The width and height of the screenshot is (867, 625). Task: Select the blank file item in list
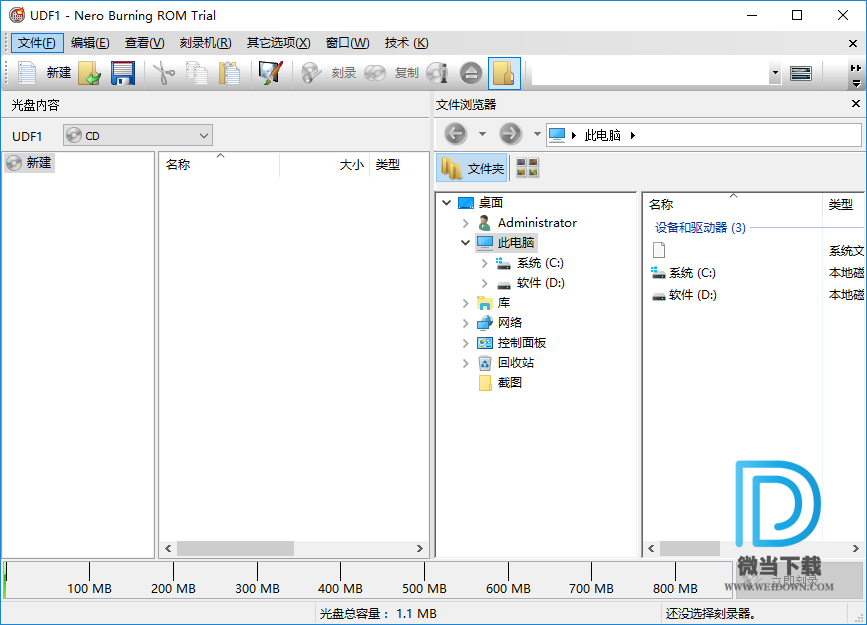tap(659, 251)
